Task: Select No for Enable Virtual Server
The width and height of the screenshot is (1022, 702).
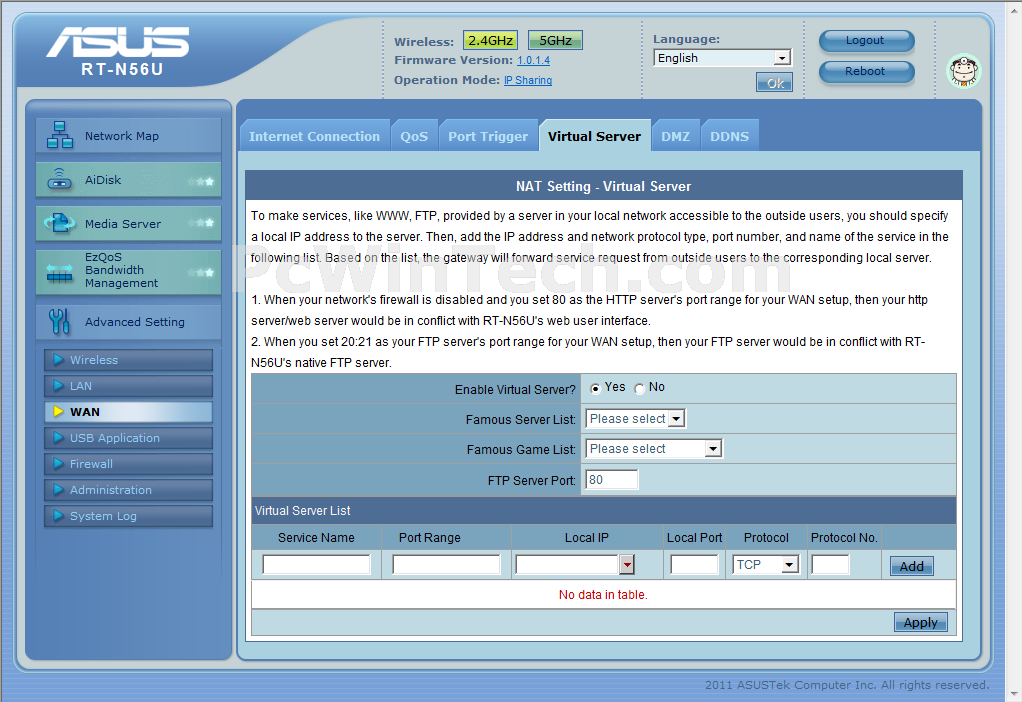Action: 639,388
